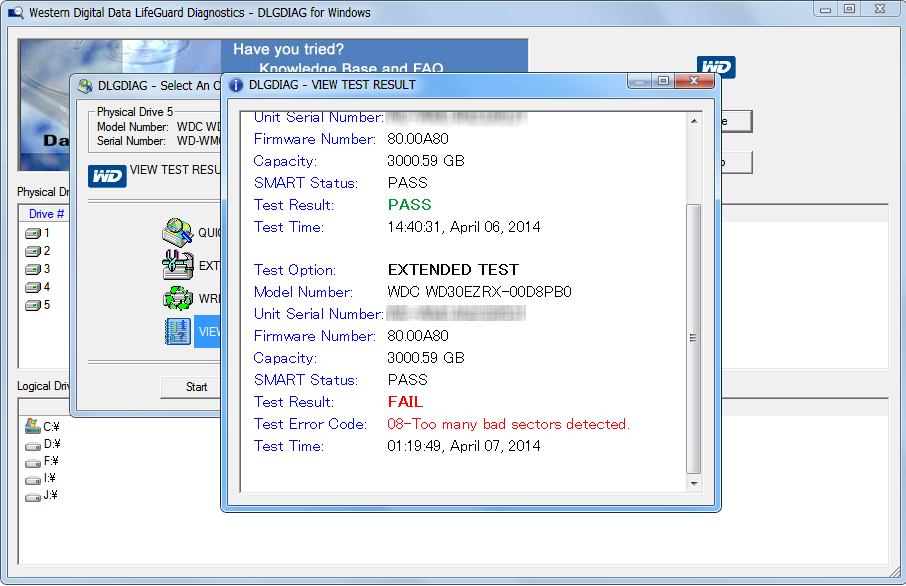Select physical drive 2 in the drive list
The image size is (906, 586).
[40, 251]
